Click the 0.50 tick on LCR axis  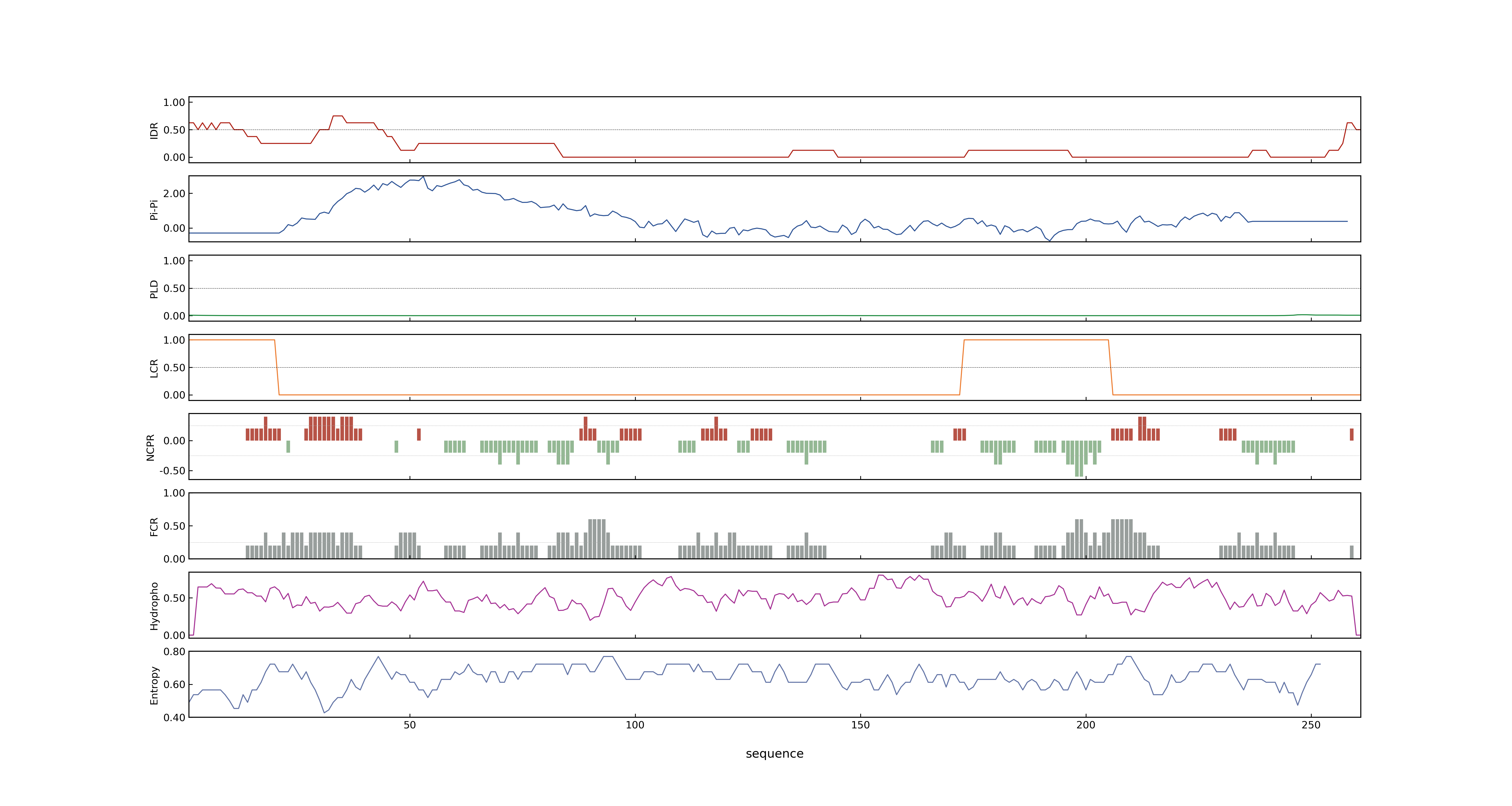click(x=174, y=368)
